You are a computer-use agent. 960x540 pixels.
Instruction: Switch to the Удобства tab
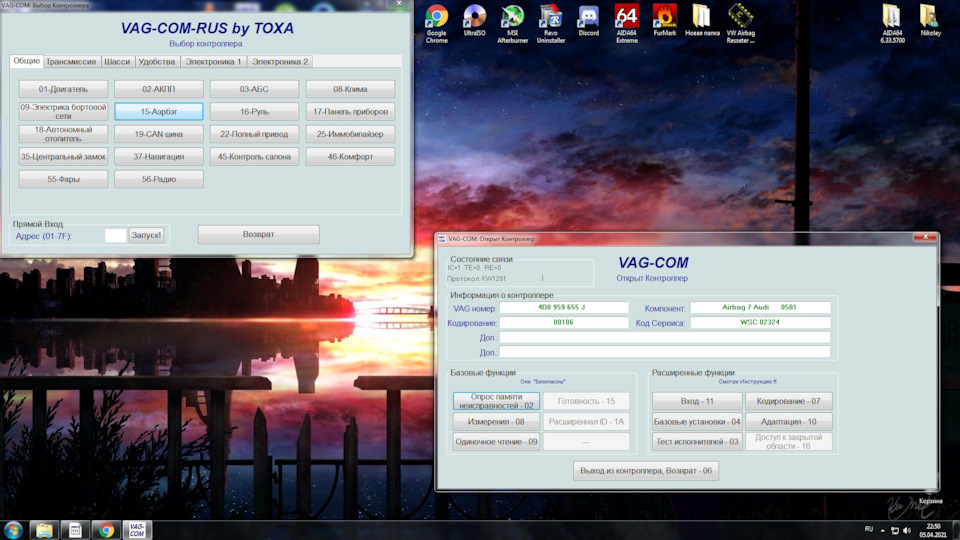pos(157,62)
